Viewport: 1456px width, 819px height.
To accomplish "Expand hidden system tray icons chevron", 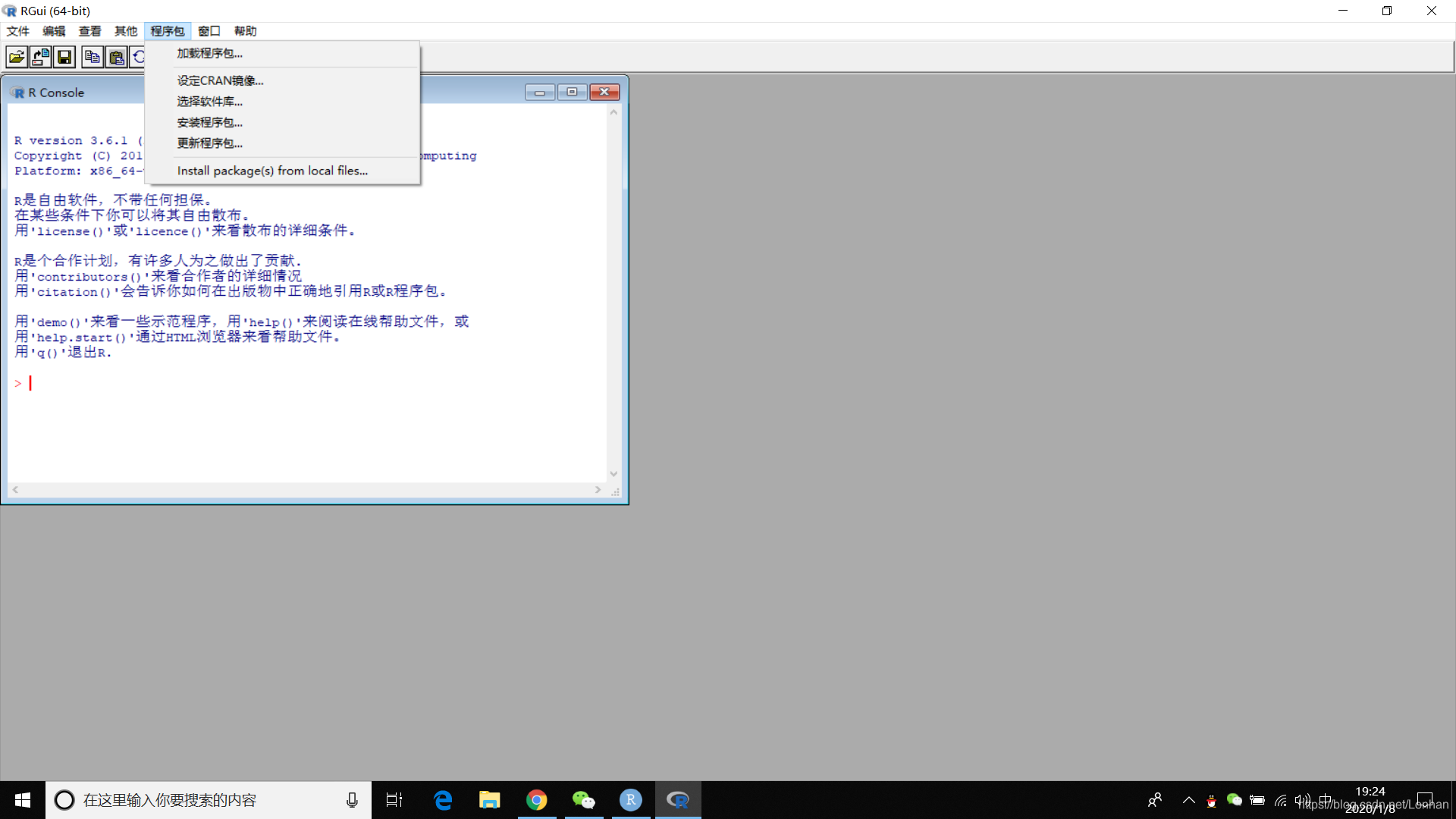I will pyautogui.click(x=1188, y=800).
